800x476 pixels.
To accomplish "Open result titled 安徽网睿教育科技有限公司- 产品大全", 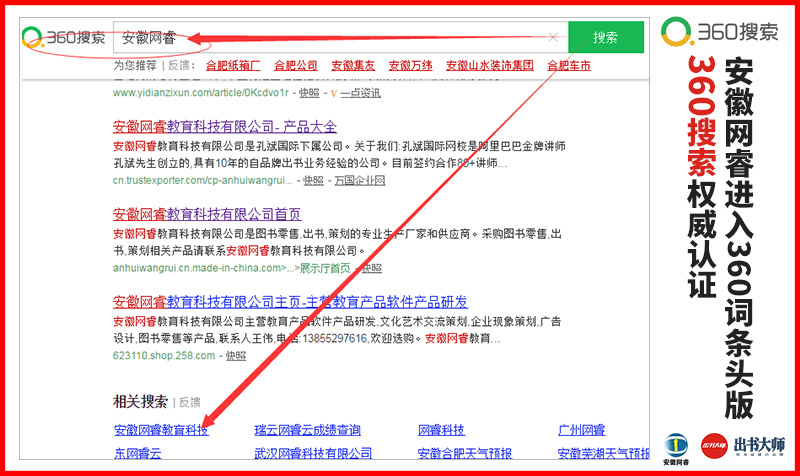I will [x=225, y=127].
